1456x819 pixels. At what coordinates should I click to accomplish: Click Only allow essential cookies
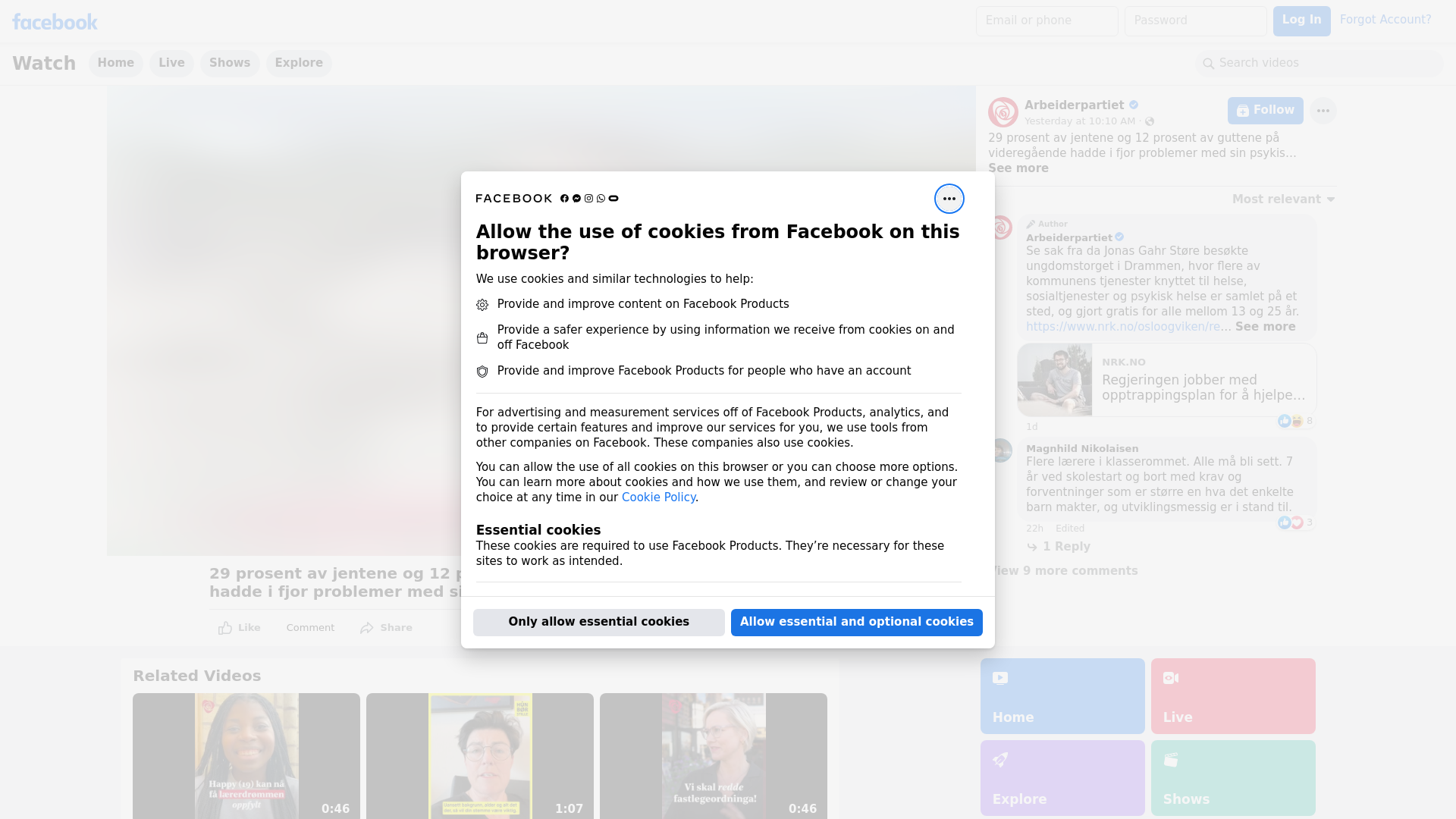(x=599, y=623)
